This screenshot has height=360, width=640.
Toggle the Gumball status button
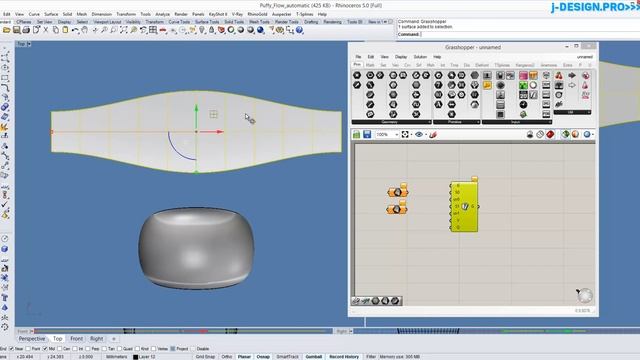click(x=313, y=356)
